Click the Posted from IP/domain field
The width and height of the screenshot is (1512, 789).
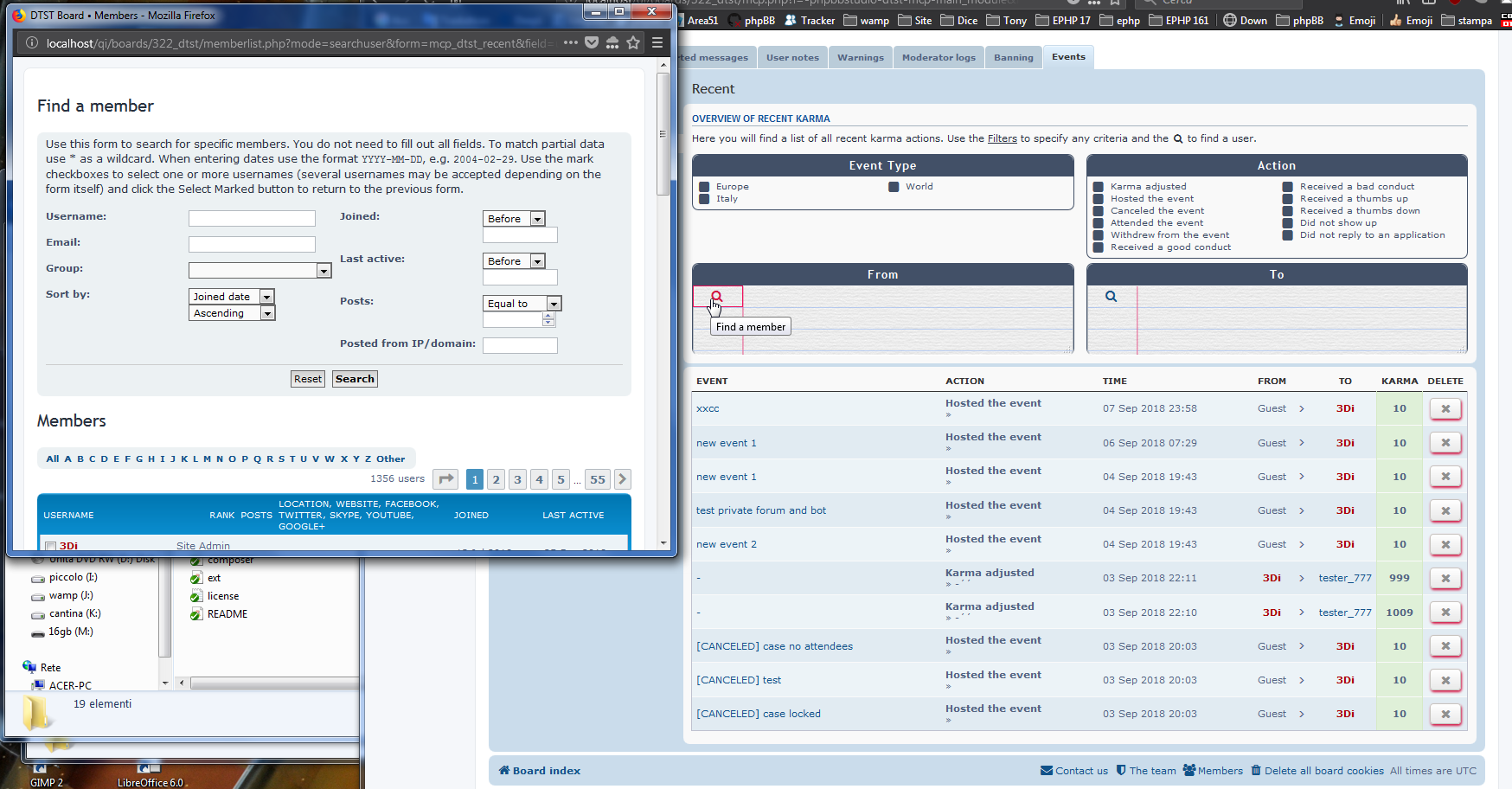click(x=520, y=346)
